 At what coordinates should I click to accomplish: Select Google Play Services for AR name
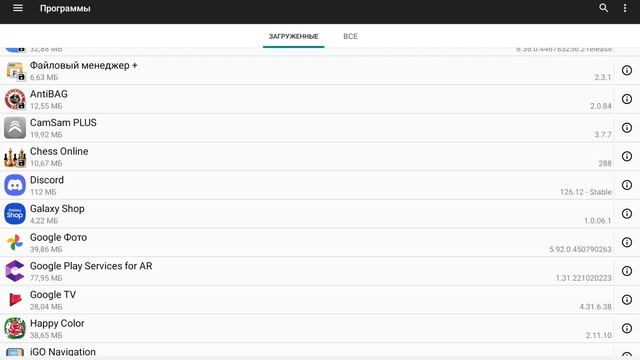click(x=91, y=266)
